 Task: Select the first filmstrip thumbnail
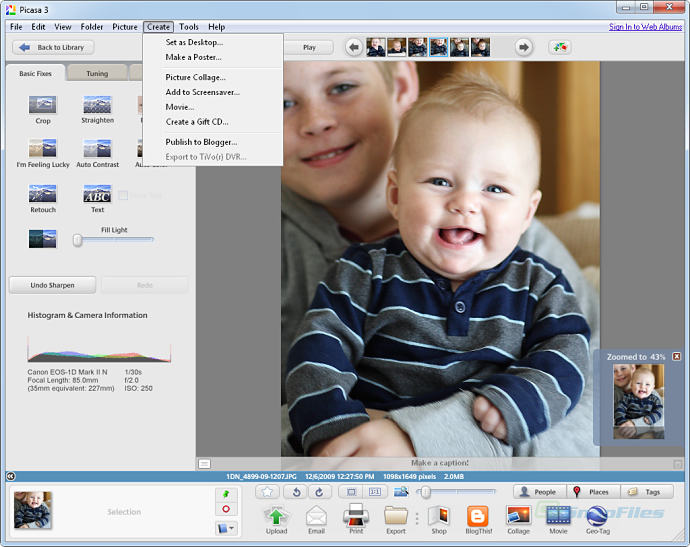tap(376, 47)
